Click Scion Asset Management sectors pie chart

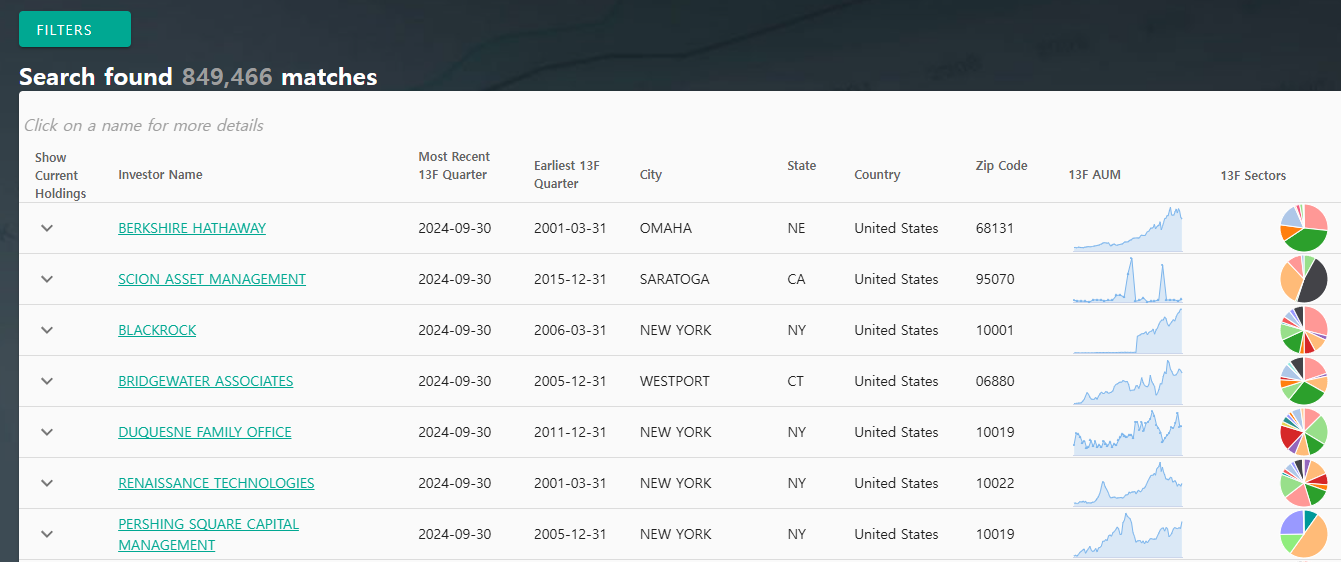1304,279
